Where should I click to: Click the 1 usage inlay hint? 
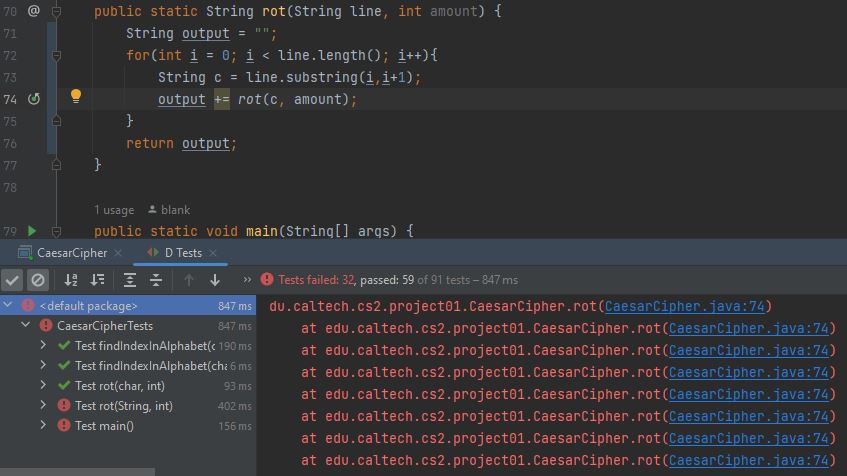click(x=113, y=210)
